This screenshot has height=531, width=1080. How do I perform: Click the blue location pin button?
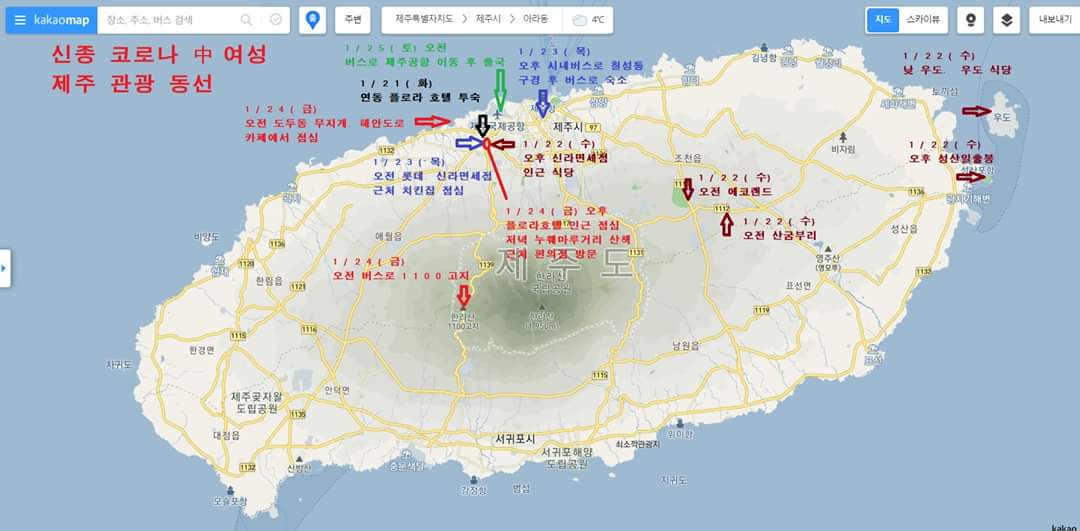tap(313, 20)
